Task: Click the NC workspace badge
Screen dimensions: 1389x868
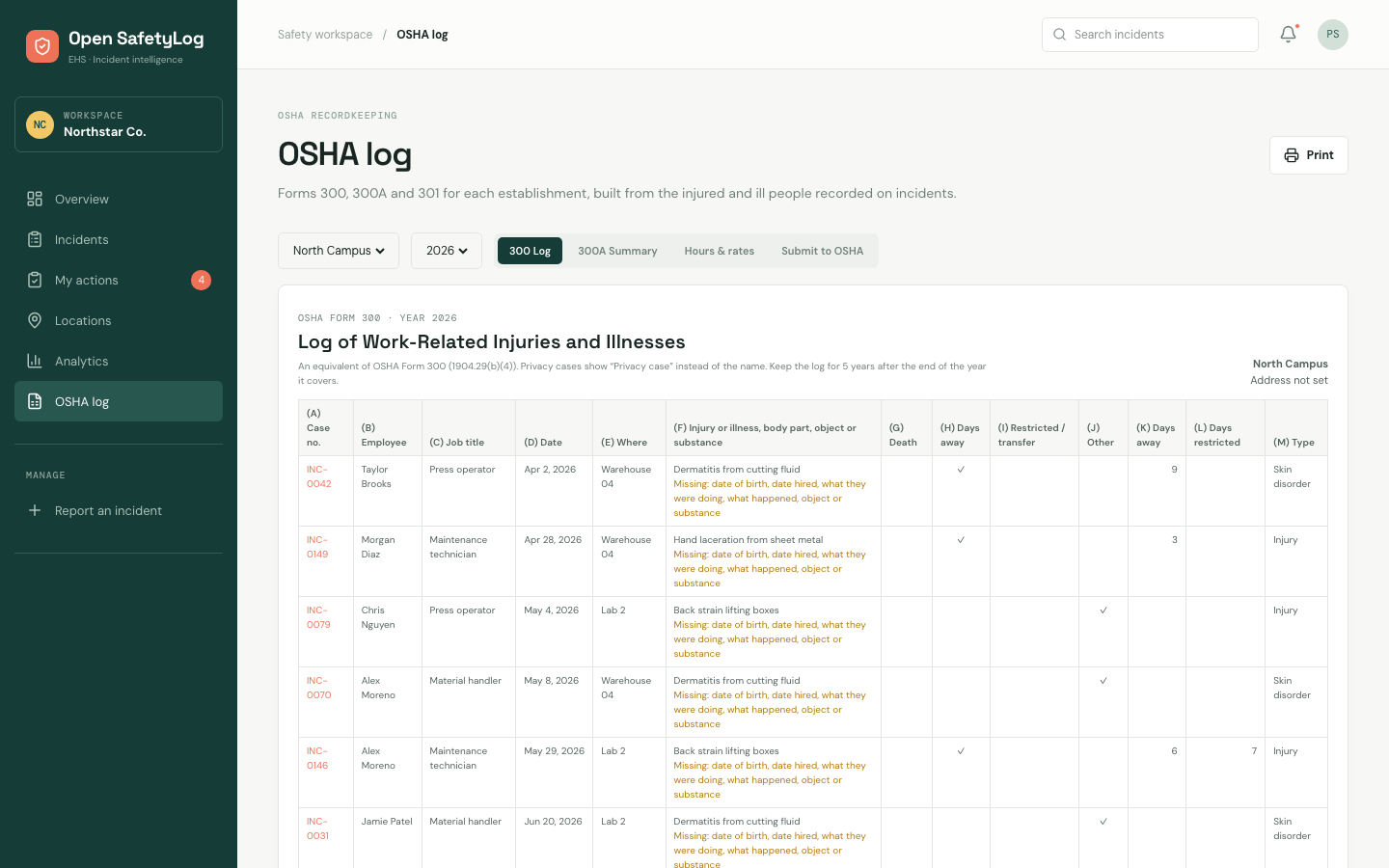Action: point(40,124)
